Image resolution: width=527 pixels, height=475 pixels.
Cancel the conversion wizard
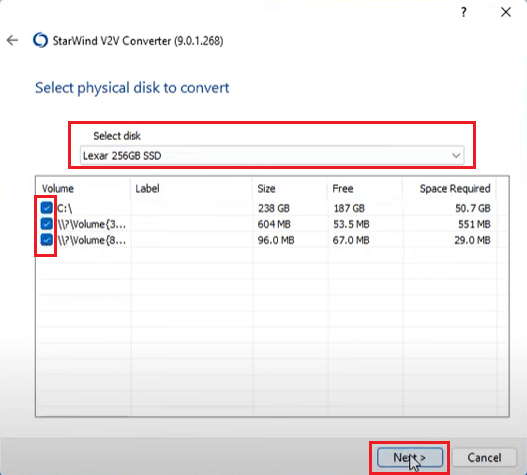point(484,458)
